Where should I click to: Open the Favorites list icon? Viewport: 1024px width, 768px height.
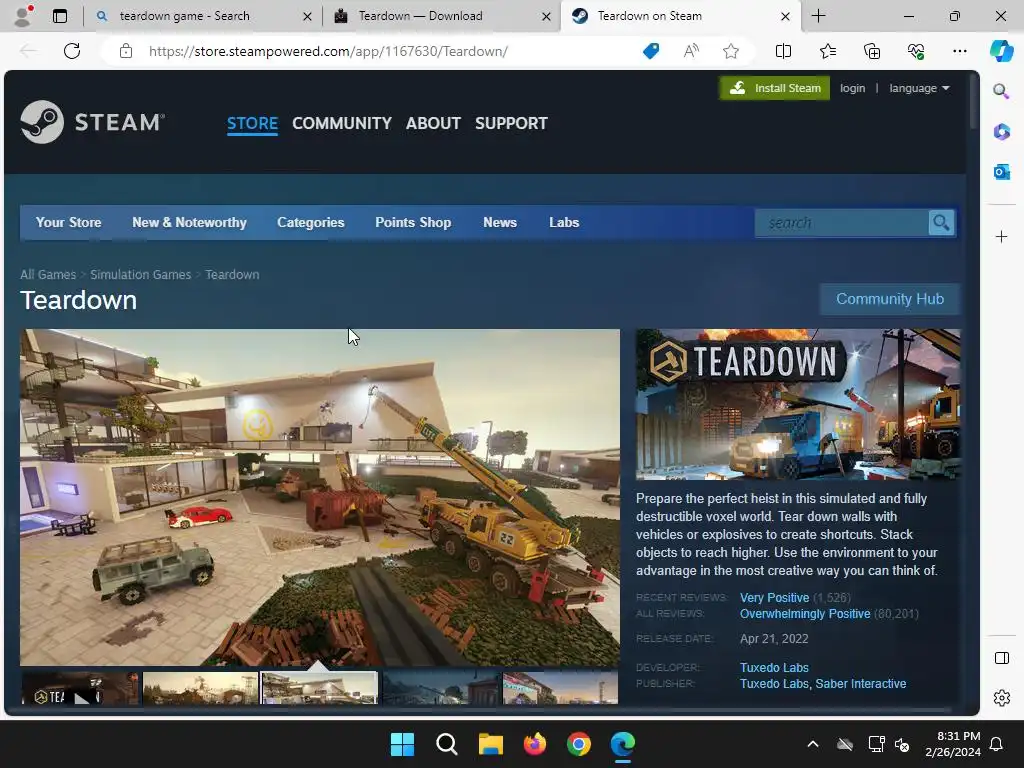click(x=827, y=51)
